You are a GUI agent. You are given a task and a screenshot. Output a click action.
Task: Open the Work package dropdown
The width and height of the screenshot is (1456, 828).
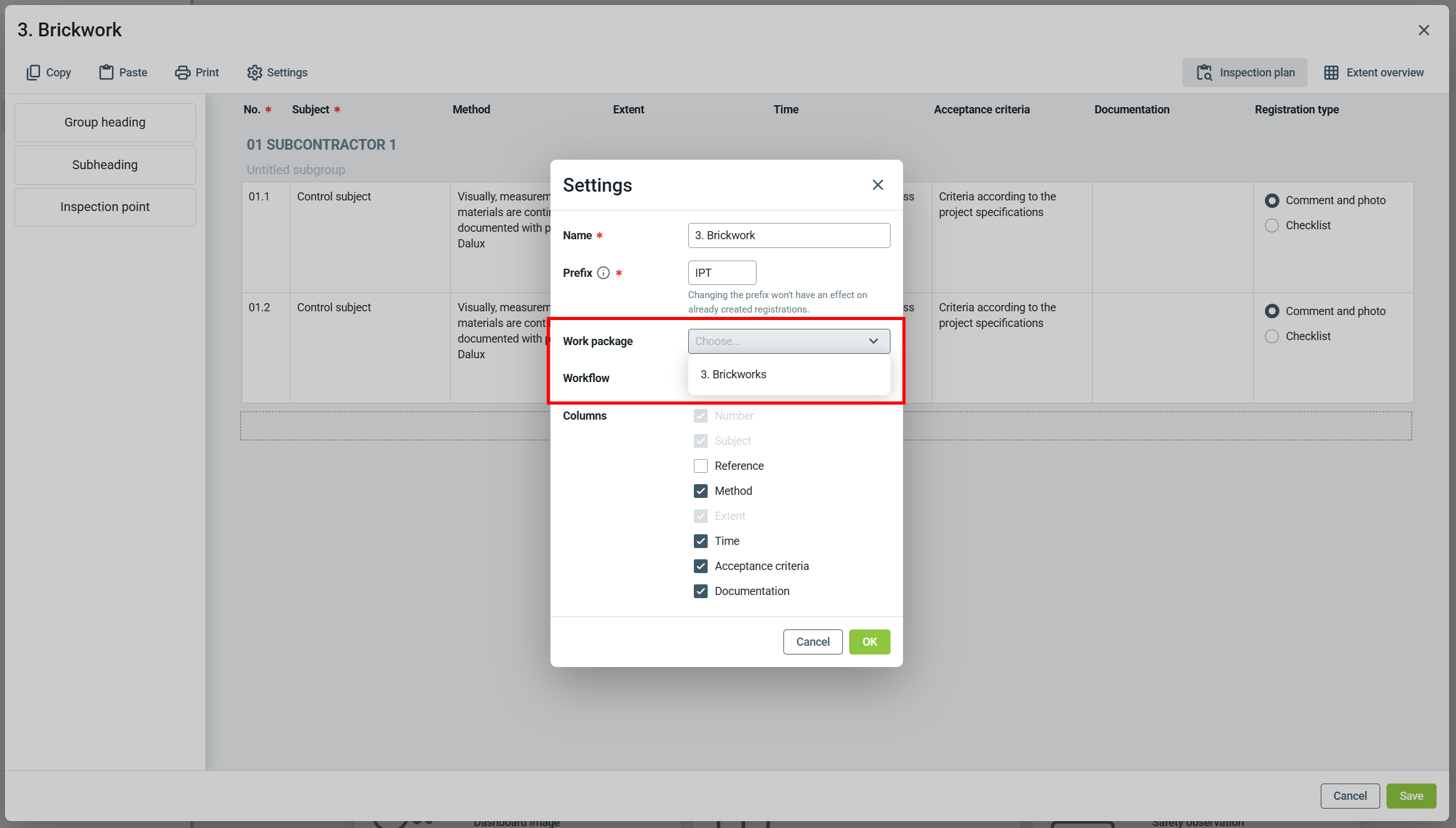coord(788,341)
